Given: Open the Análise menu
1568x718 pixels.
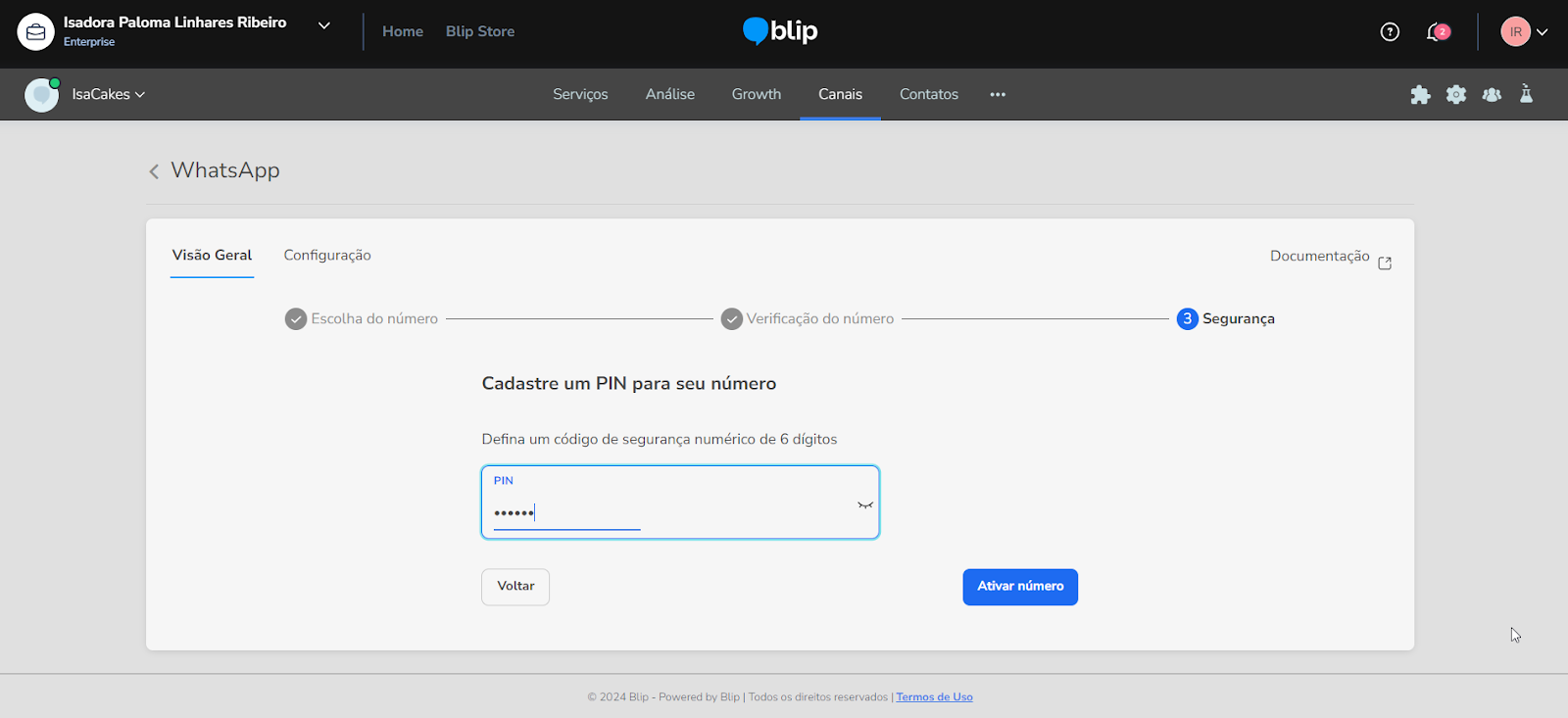Looking at the screenshot, I should coord(670,94).
